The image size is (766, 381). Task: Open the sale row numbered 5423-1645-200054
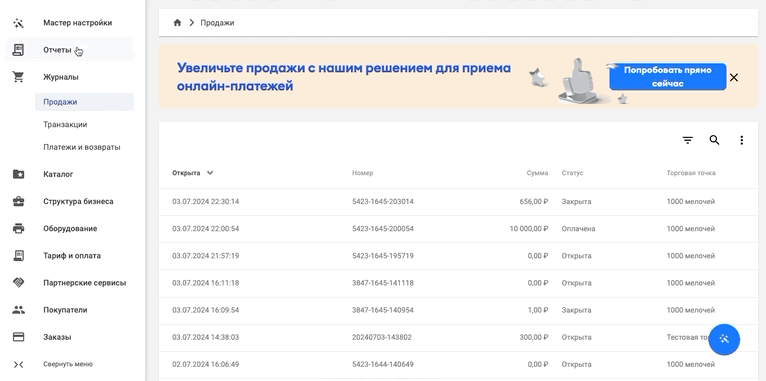point(458,229)
